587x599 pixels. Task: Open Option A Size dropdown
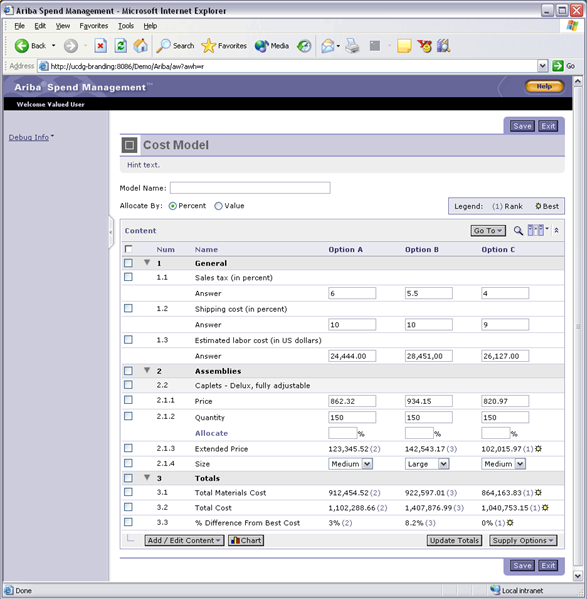click(350, 464)
